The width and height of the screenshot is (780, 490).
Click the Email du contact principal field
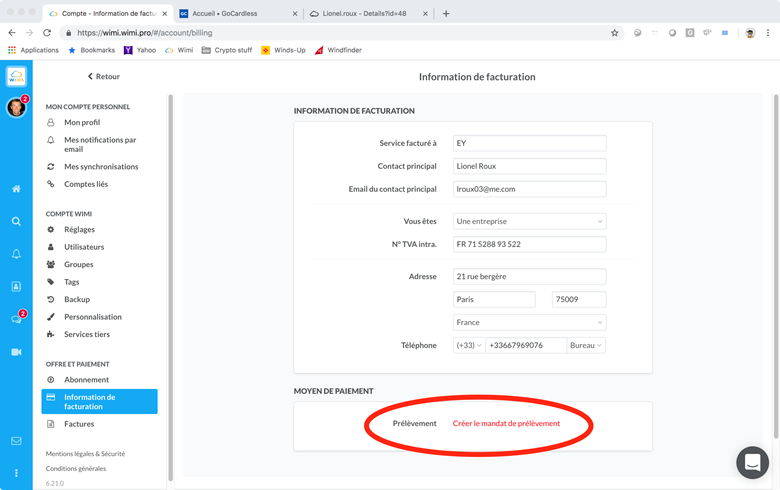(x=529, y=189)
